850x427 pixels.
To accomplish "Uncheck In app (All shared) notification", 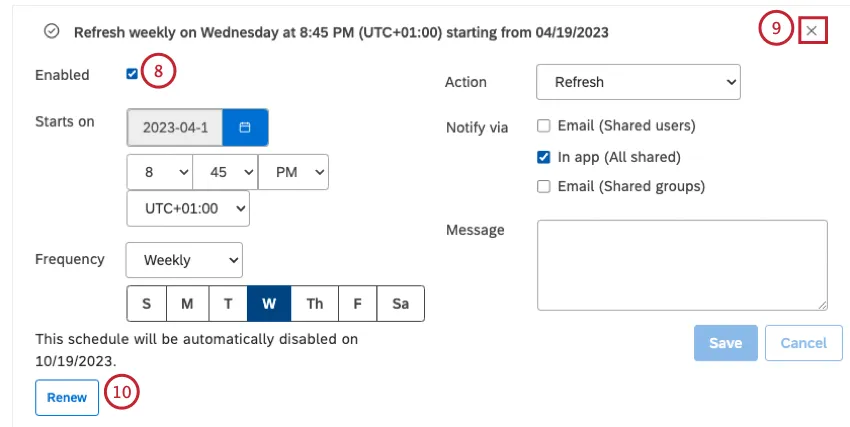I will (543, 157).
